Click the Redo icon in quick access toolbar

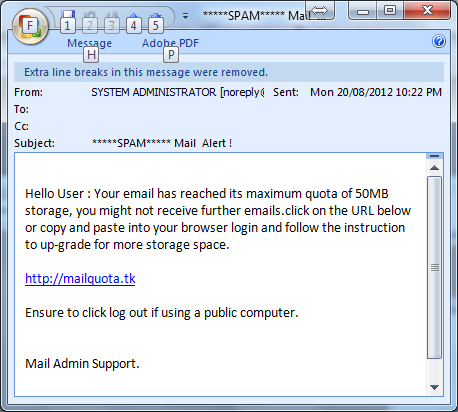tap(112, 15)
